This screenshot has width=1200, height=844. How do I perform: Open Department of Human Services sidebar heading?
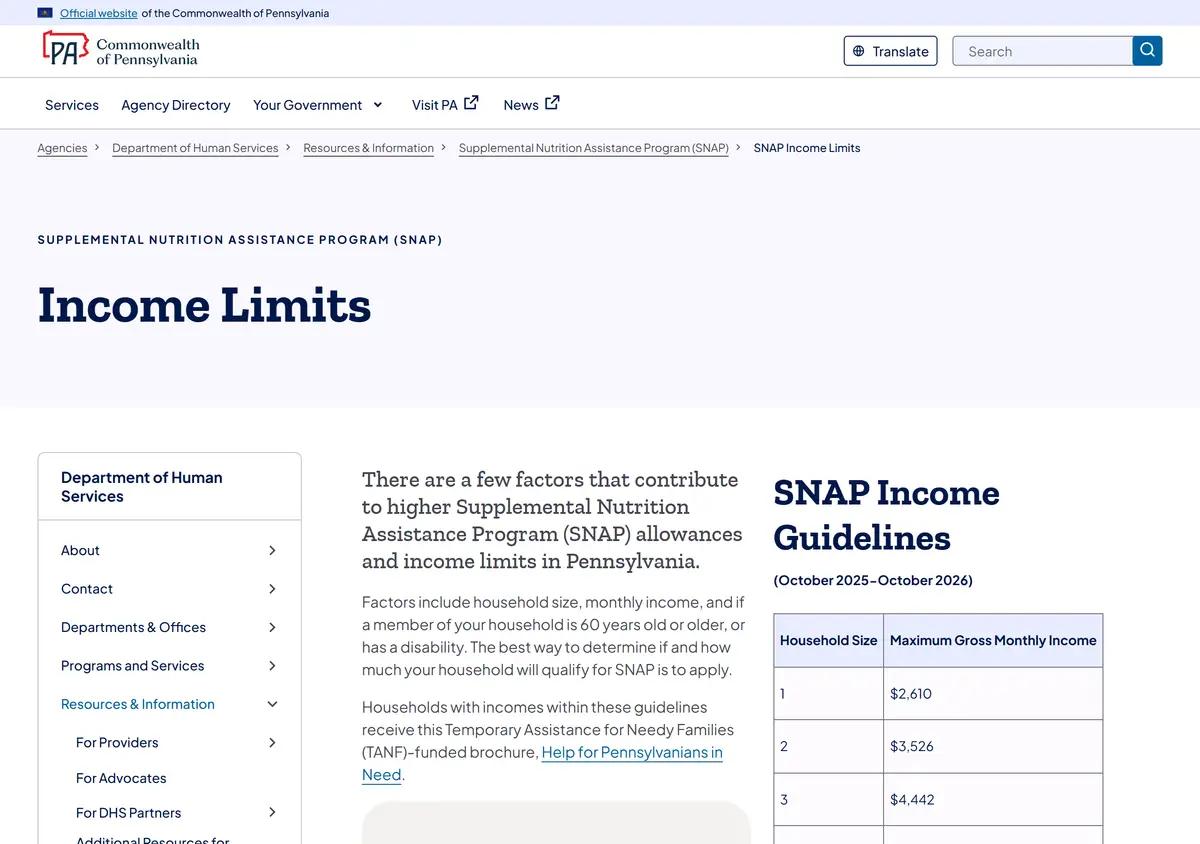tap(142, 487)
